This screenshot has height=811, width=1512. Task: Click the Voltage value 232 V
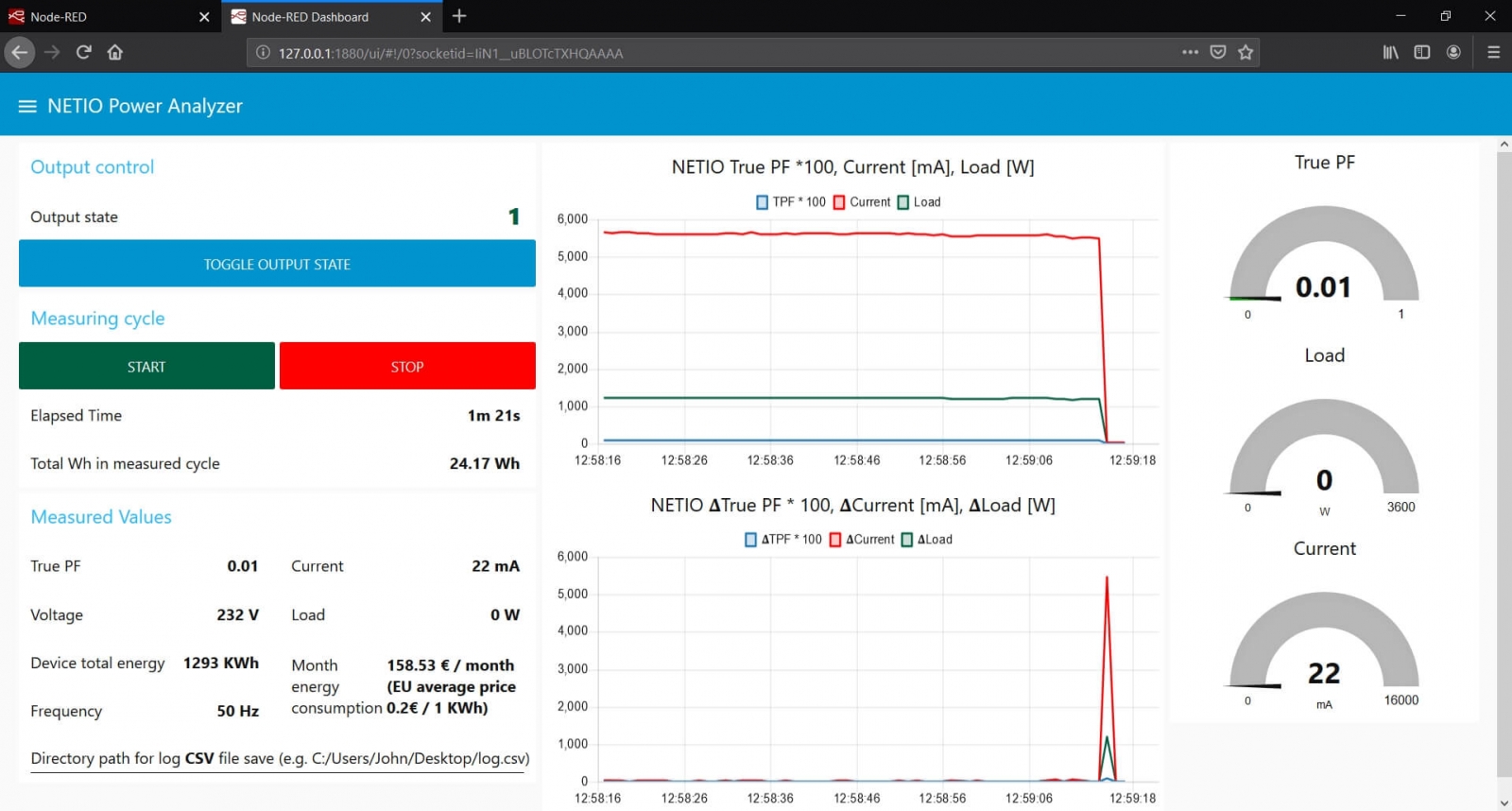pos(237,614)
